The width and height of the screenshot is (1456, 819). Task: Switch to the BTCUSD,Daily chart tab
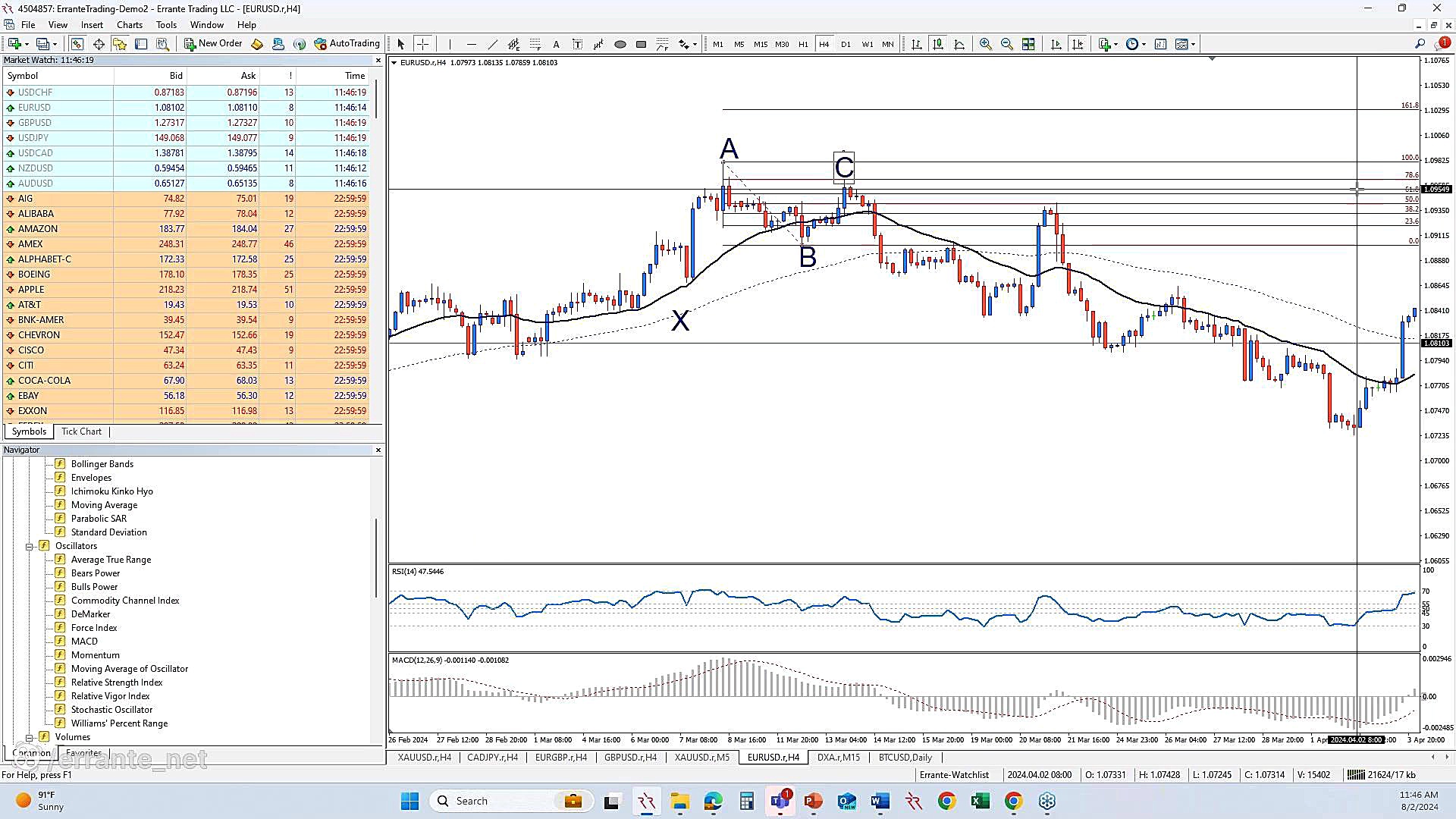[x=905, y=758]
